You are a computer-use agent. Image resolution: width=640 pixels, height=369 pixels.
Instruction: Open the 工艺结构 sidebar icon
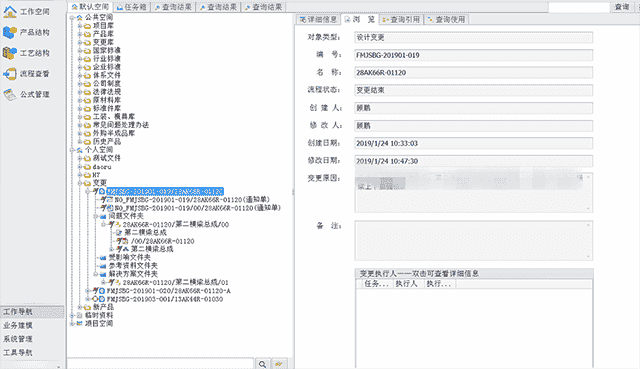coord(10,53)
